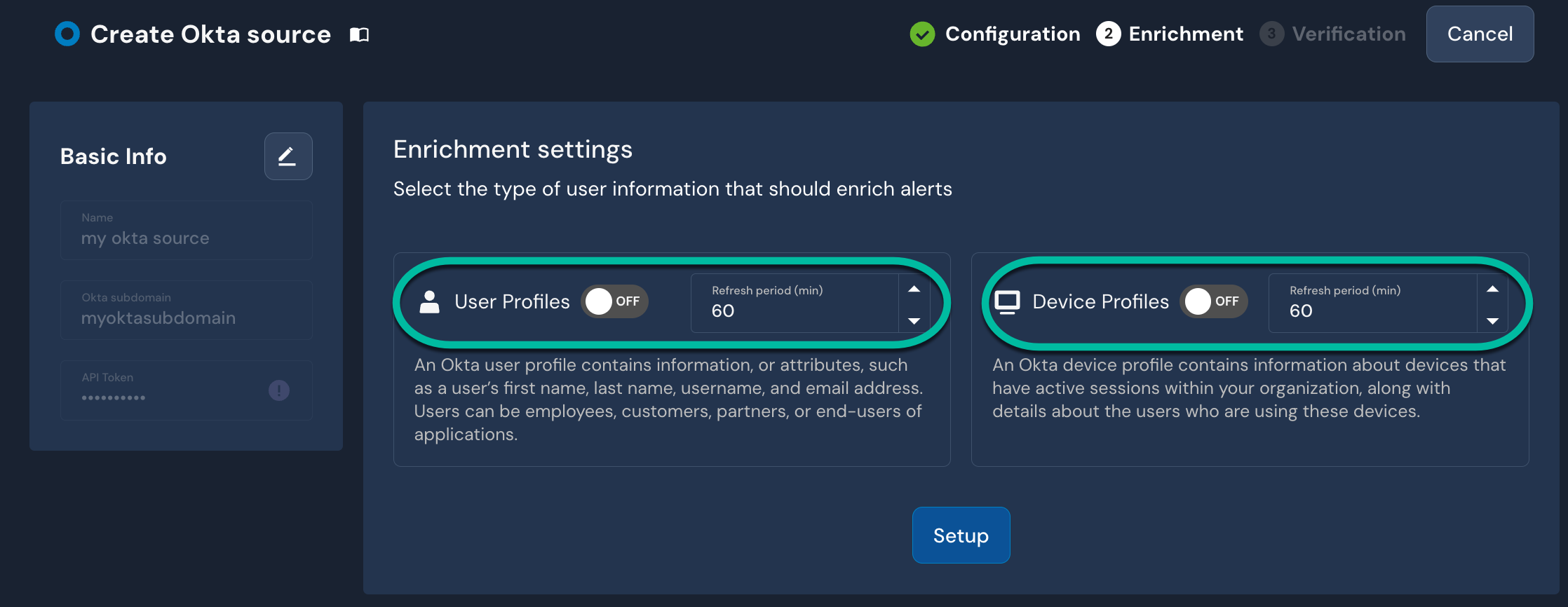Click the User Profiles person icon
The width and height of the screenshot is (1568, 607).
tap(429, 301)
